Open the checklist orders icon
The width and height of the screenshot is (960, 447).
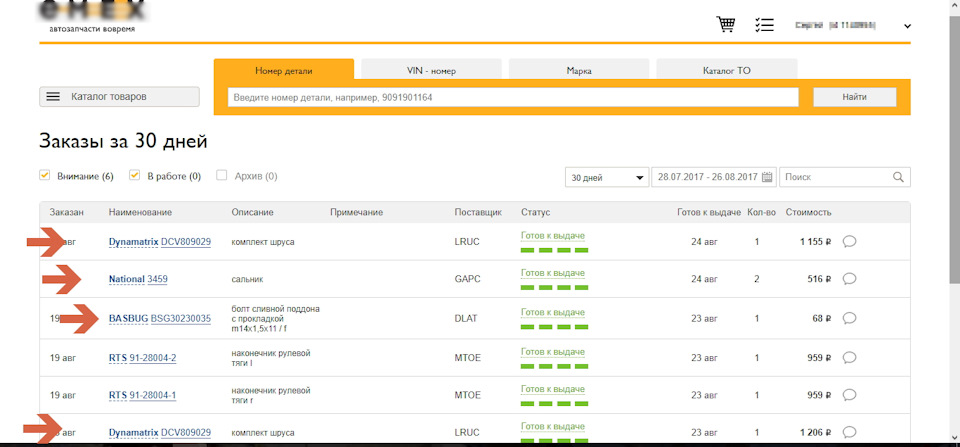(x=765, y=24)
